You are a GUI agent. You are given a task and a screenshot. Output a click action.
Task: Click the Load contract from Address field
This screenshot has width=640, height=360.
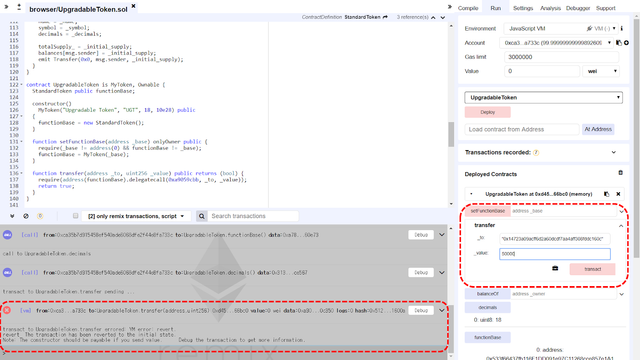click(522, 129)
